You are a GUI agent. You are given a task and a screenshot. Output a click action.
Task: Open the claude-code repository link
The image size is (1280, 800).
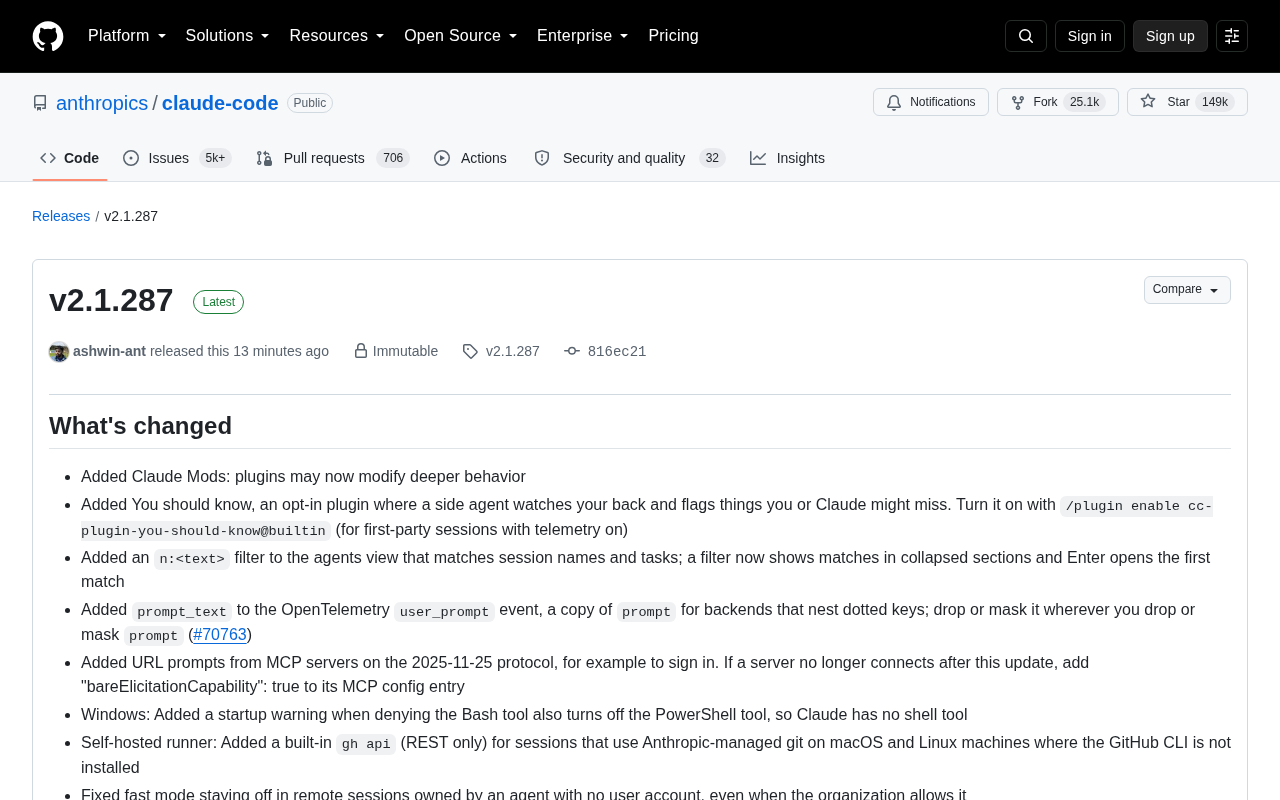(x=220, y=103)
